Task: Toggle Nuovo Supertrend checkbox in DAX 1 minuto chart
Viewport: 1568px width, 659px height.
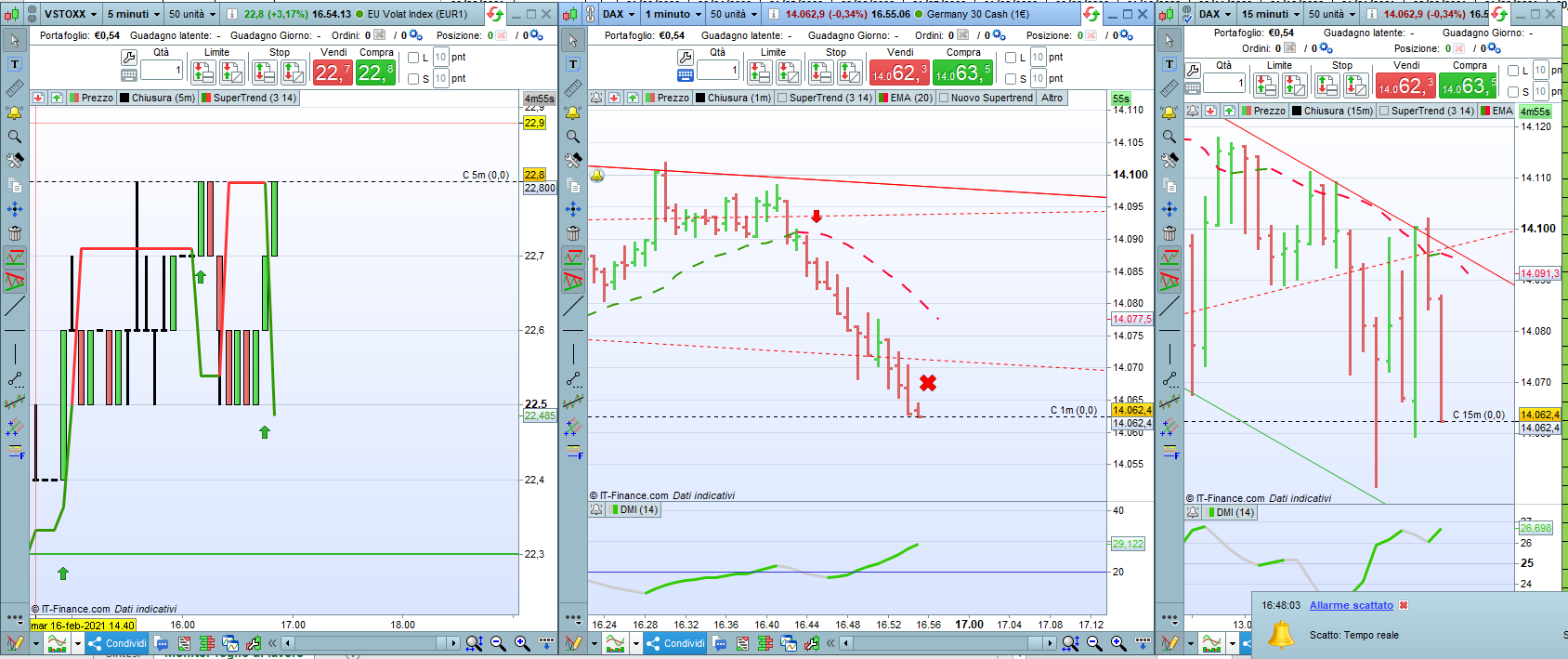Action: pos(944,98)
